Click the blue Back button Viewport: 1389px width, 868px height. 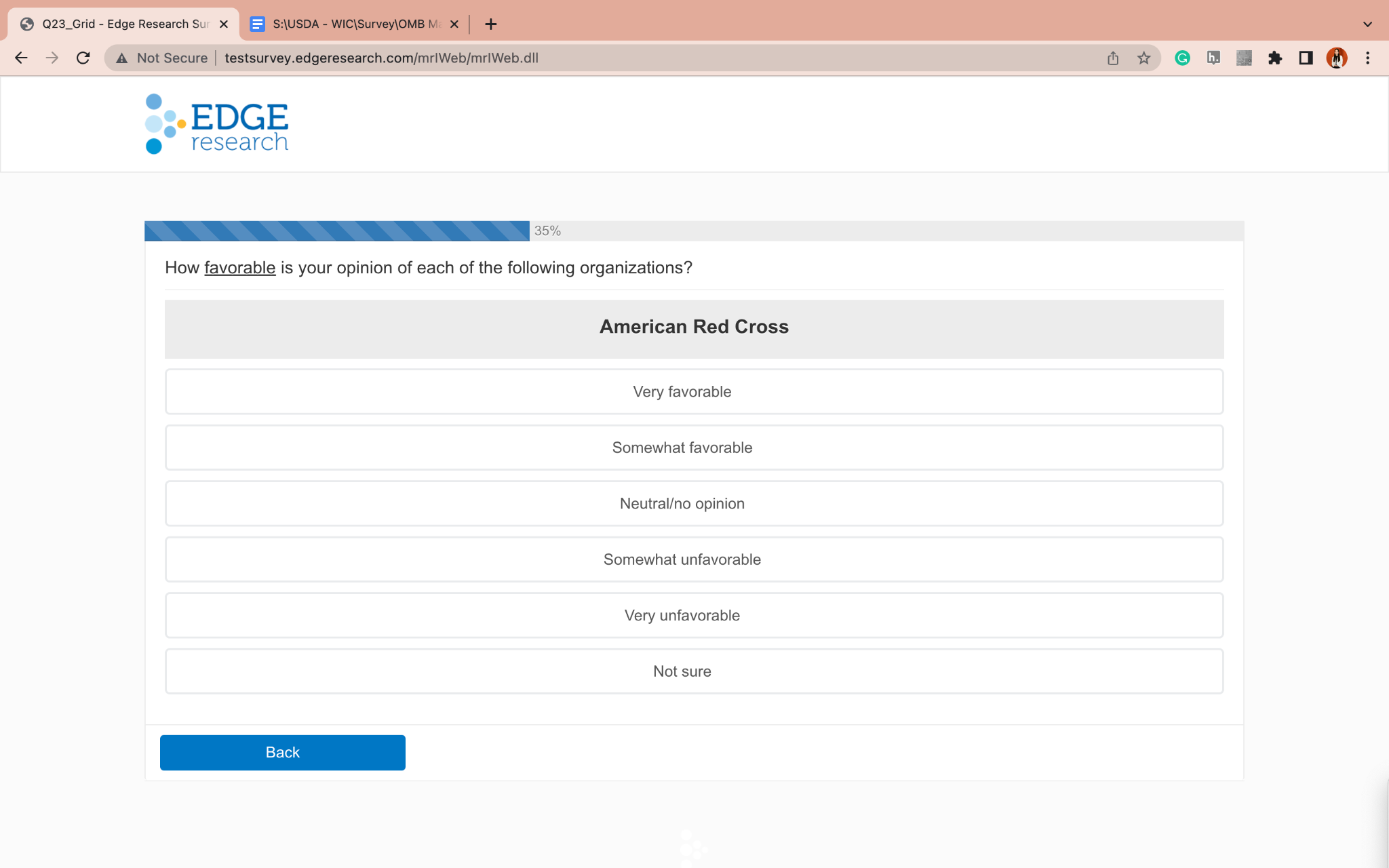point(282,753)
